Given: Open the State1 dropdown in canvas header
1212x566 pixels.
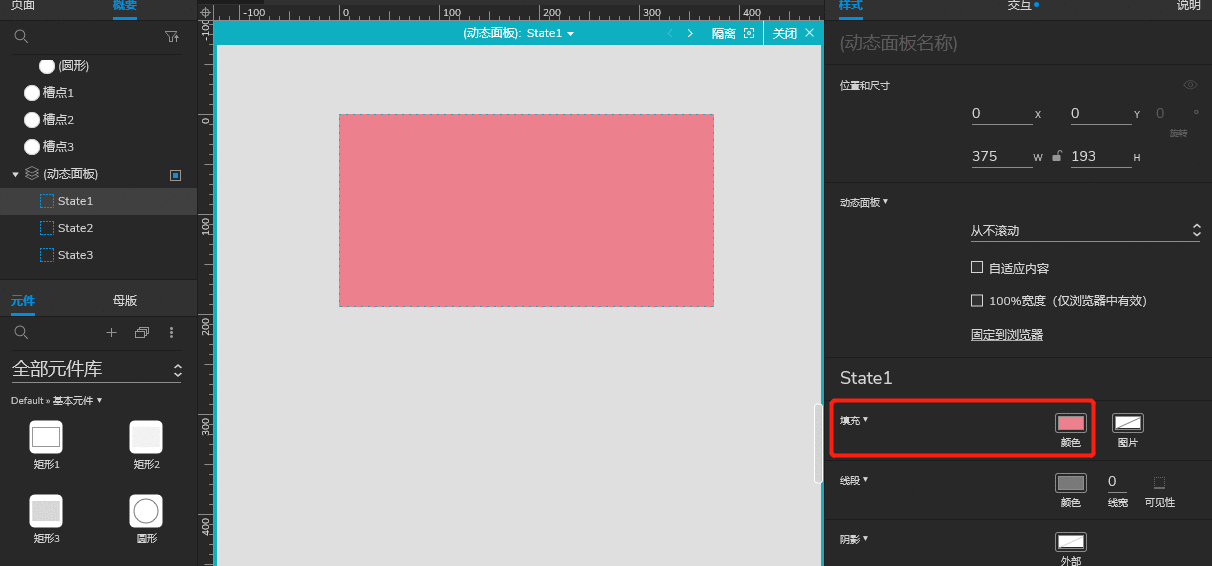Looking at the screenshot, I should [550, 33].
